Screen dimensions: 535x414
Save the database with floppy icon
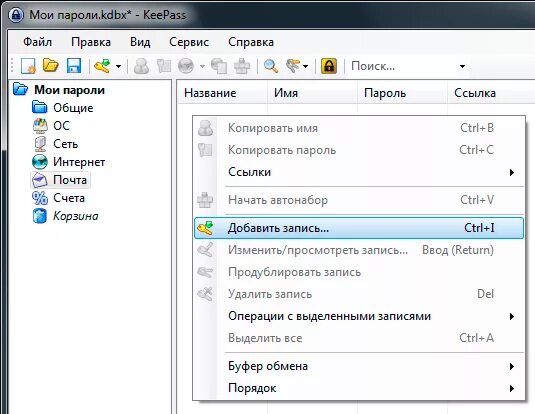pyautogui.click(x=74, y=66)
